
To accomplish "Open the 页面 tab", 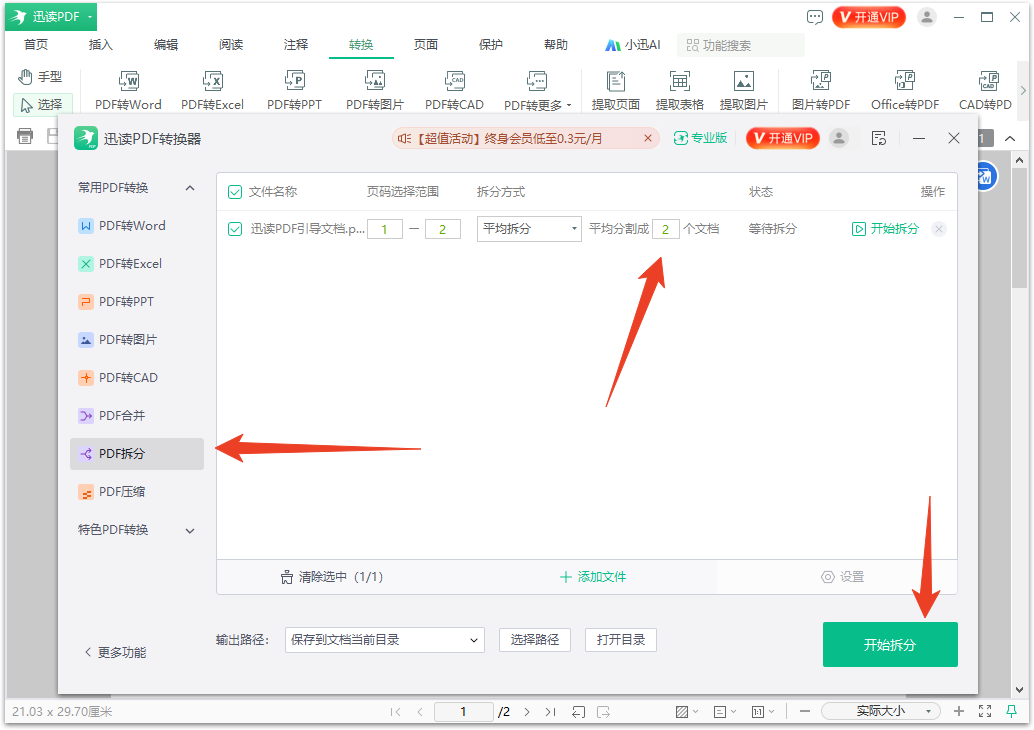I will [425, 45].
